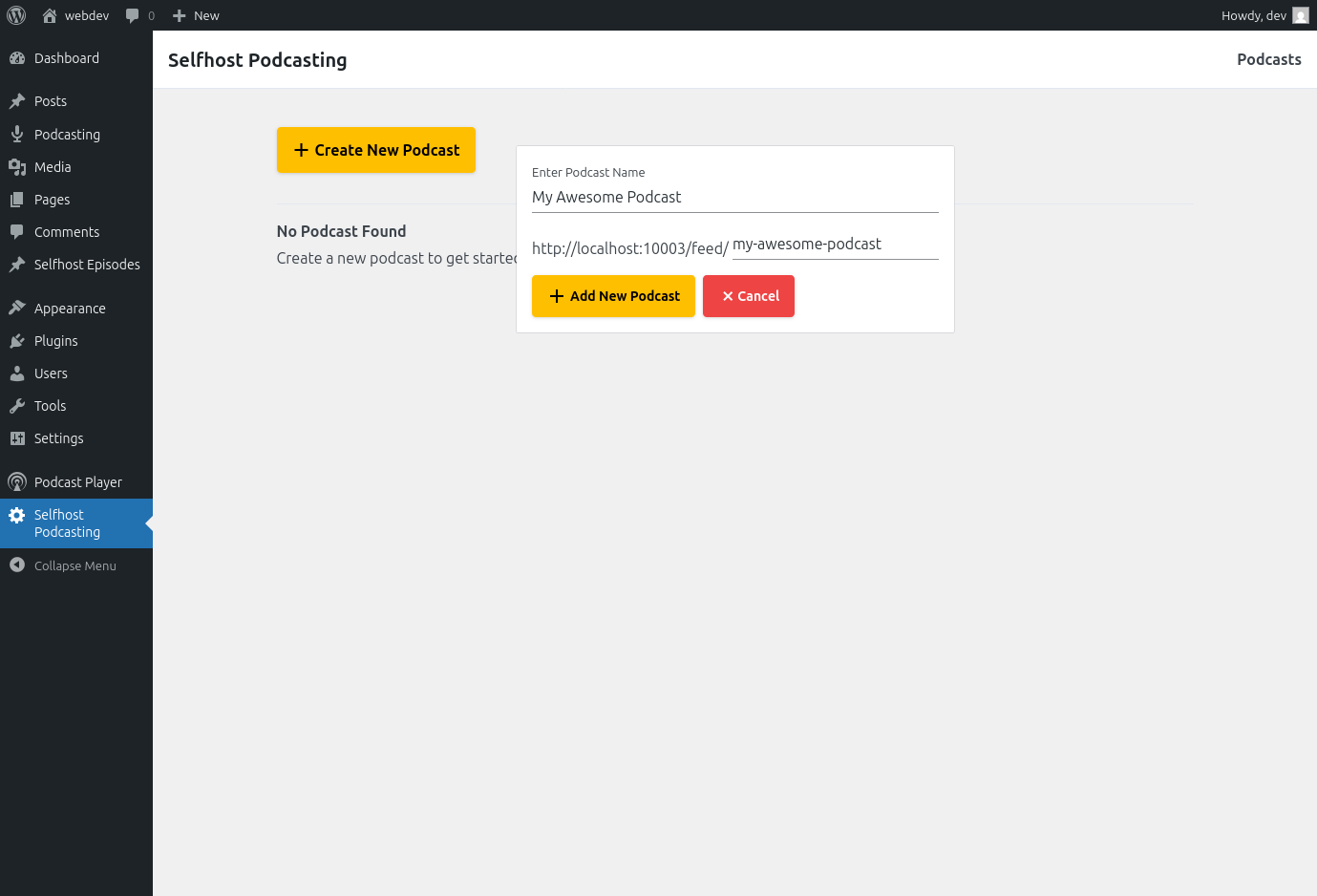Click the Tools wrench icon

tap(17, 406)
